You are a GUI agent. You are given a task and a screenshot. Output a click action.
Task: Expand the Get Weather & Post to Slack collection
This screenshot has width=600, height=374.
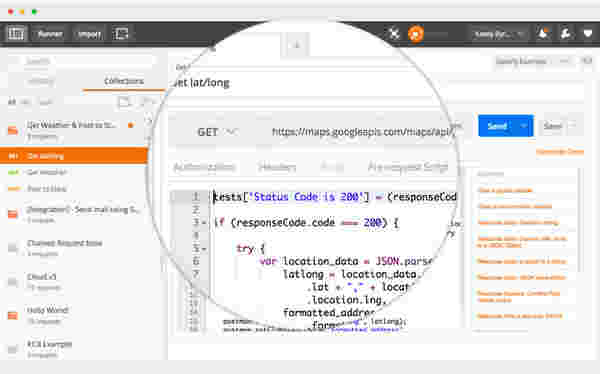pyautogui.click(x=72, y=130)
